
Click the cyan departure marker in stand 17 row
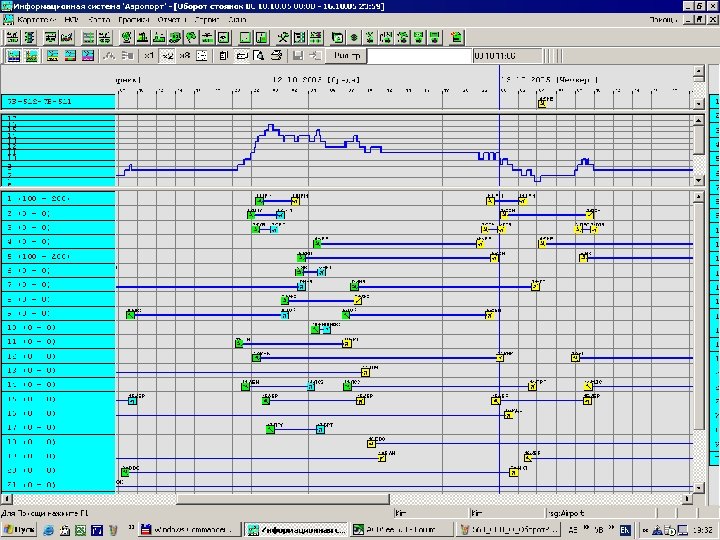coord(320,430)
